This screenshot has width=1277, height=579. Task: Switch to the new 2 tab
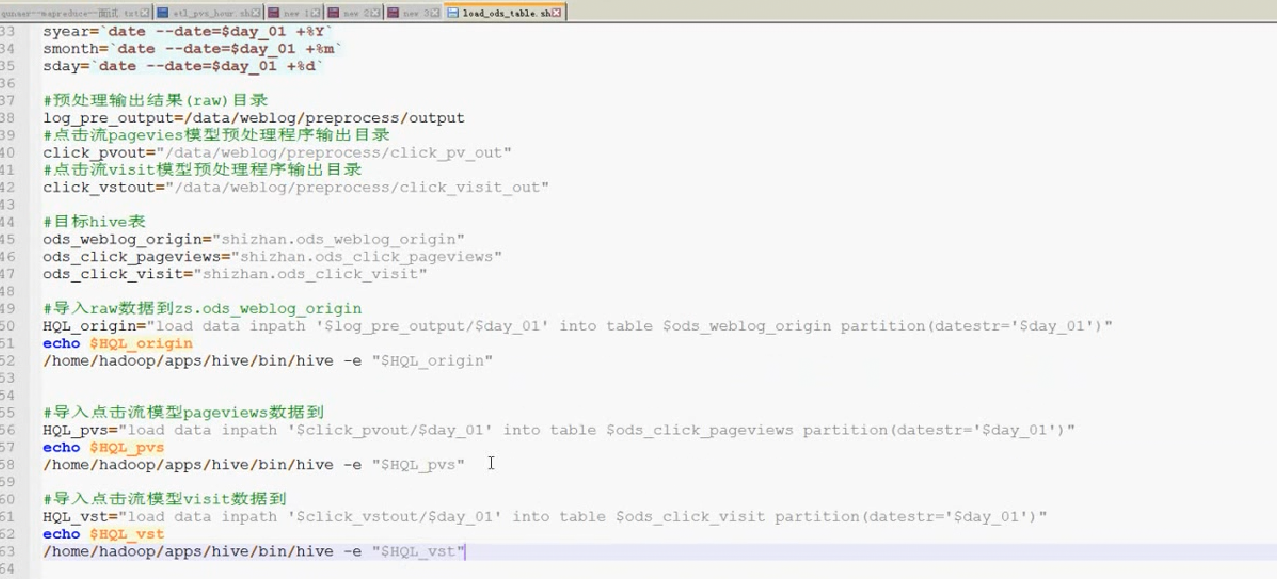click(x=354, y=13)
